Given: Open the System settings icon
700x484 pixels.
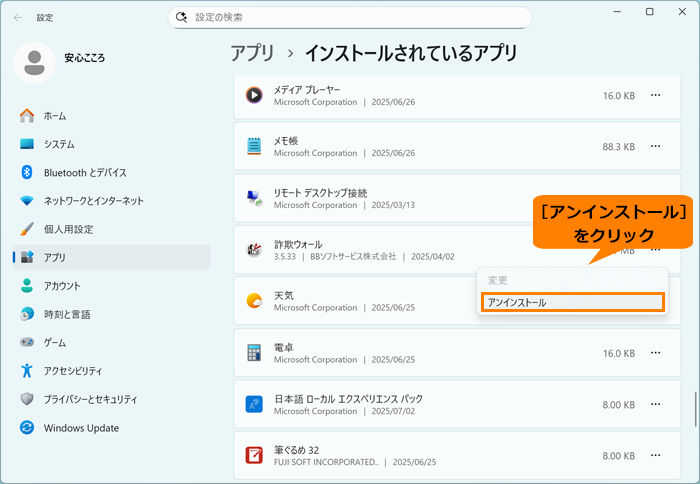Looking at the screenshot, I should 27,144.
